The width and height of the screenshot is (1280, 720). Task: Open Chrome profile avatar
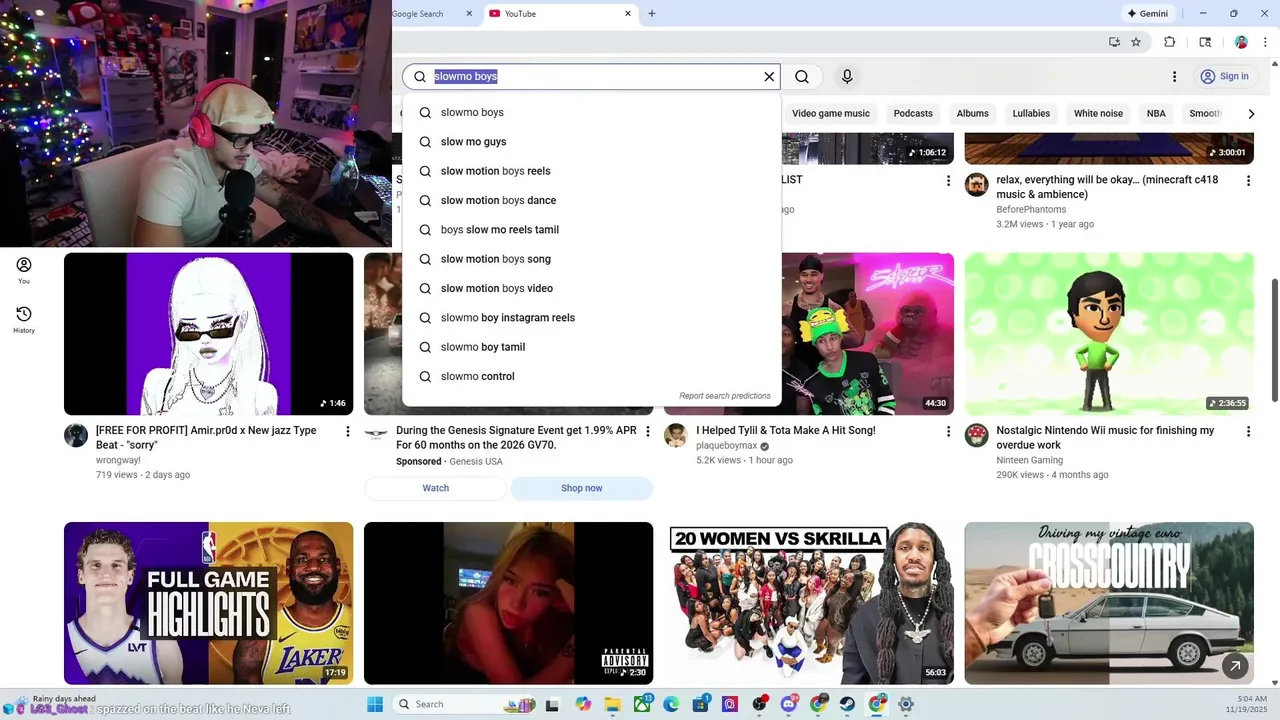click(x=1241, y=42)
